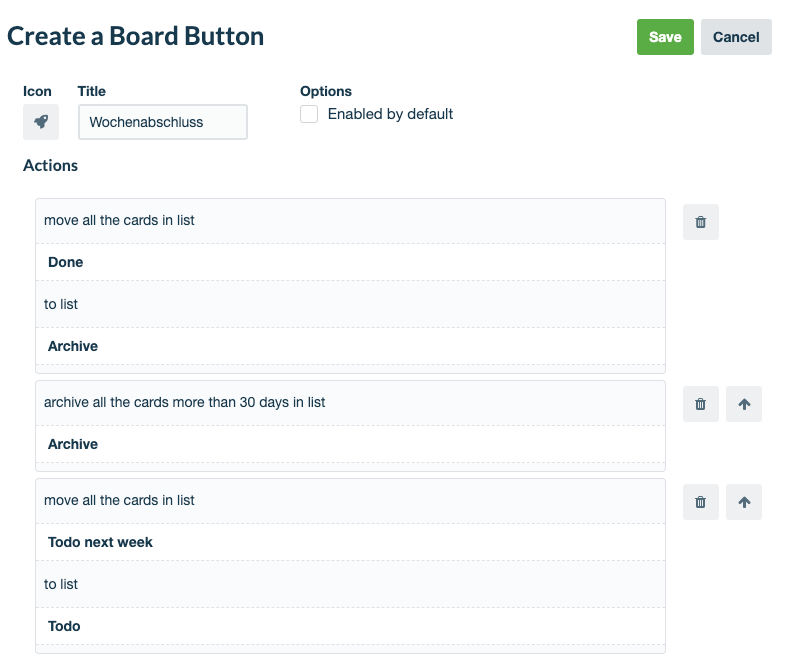Save the board button
Viewport: 787px width, 672px height.
pos(665,37)
